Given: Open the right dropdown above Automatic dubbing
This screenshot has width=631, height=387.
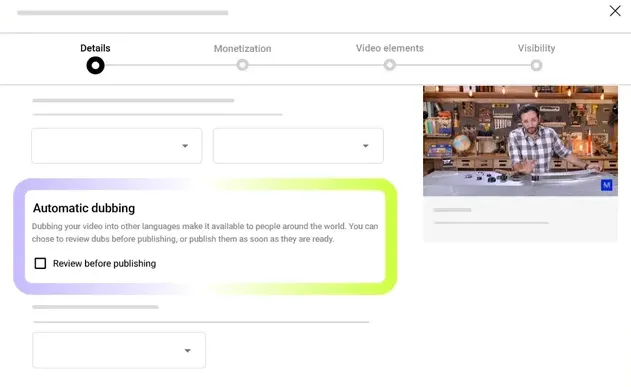Looking at the screenshot, I should click(298, 146).
